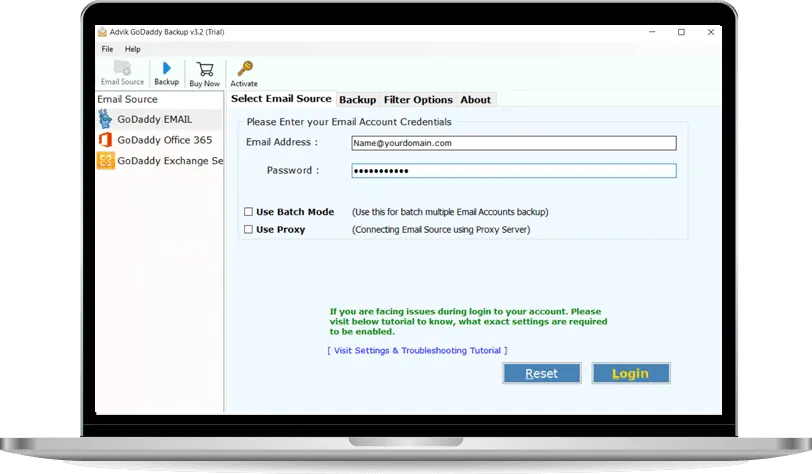Select GoDaddy EMAIL text row
812x474 pixels.
[x=155, y=119]
